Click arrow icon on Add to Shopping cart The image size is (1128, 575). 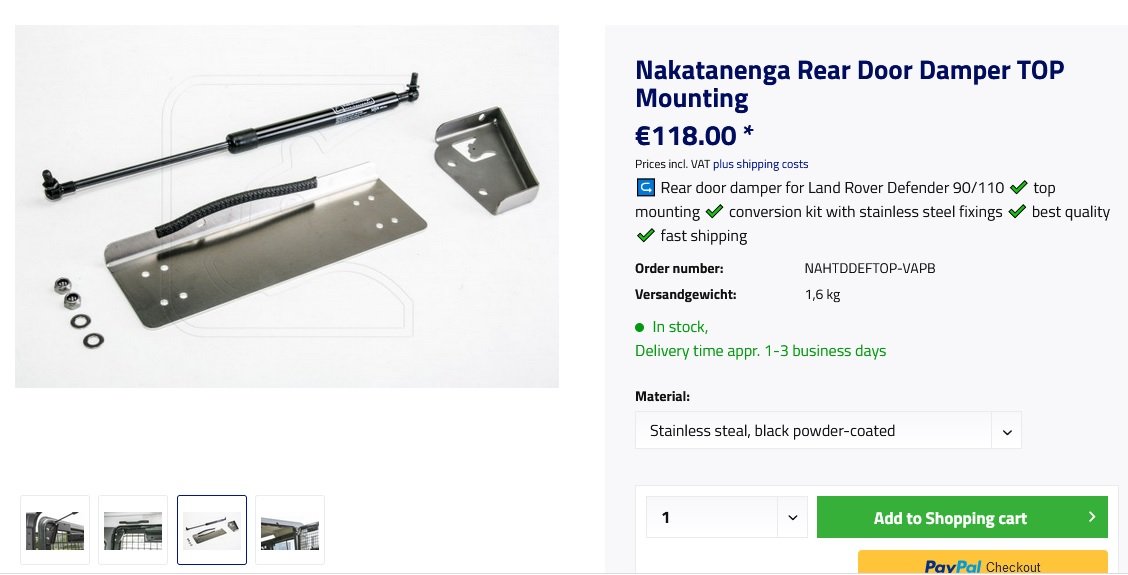click(1091, 517)
